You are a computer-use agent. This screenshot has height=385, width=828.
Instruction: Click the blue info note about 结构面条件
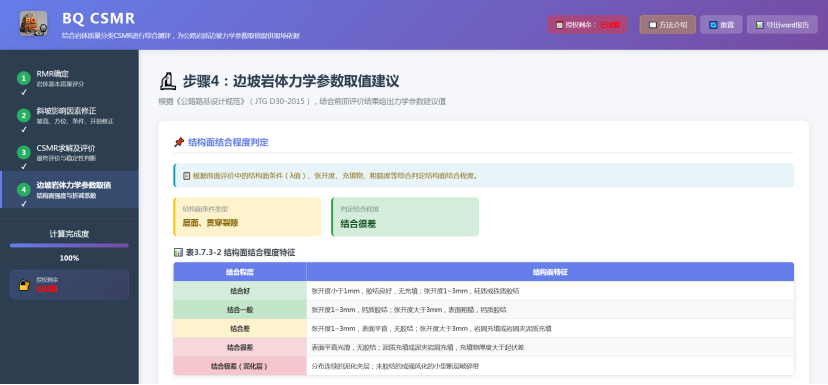[x=483, y=175]
